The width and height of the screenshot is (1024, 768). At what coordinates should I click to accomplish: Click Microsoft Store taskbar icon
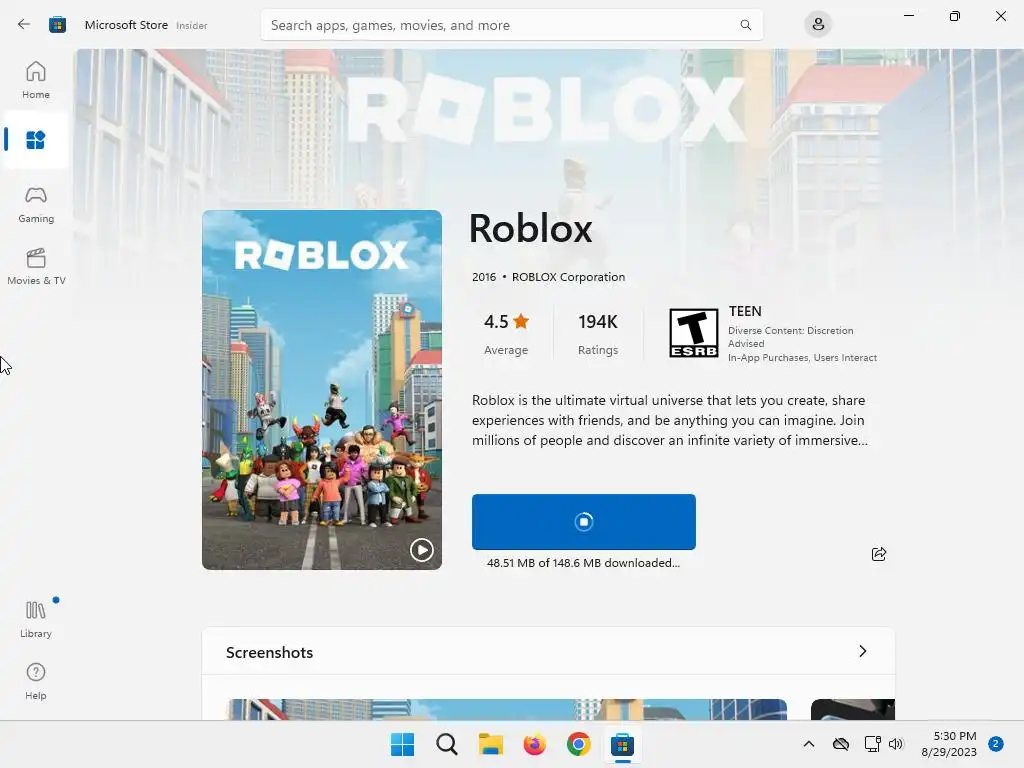622,744
